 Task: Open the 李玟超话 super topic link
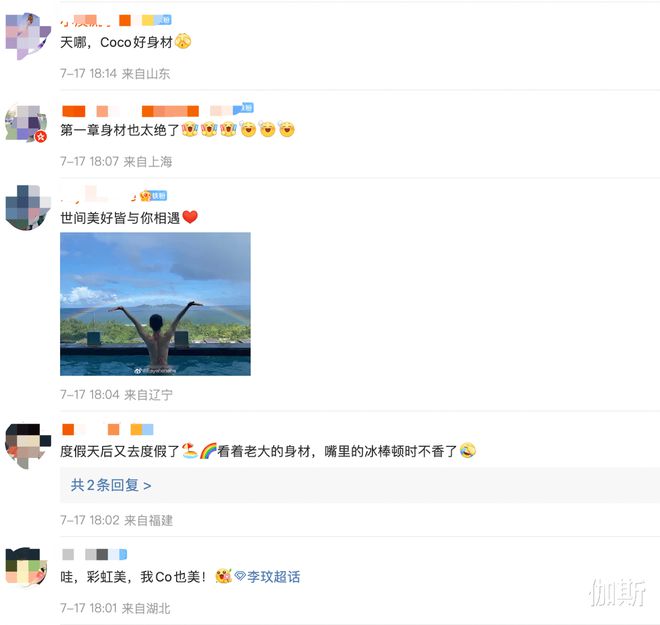click(274, 576)
